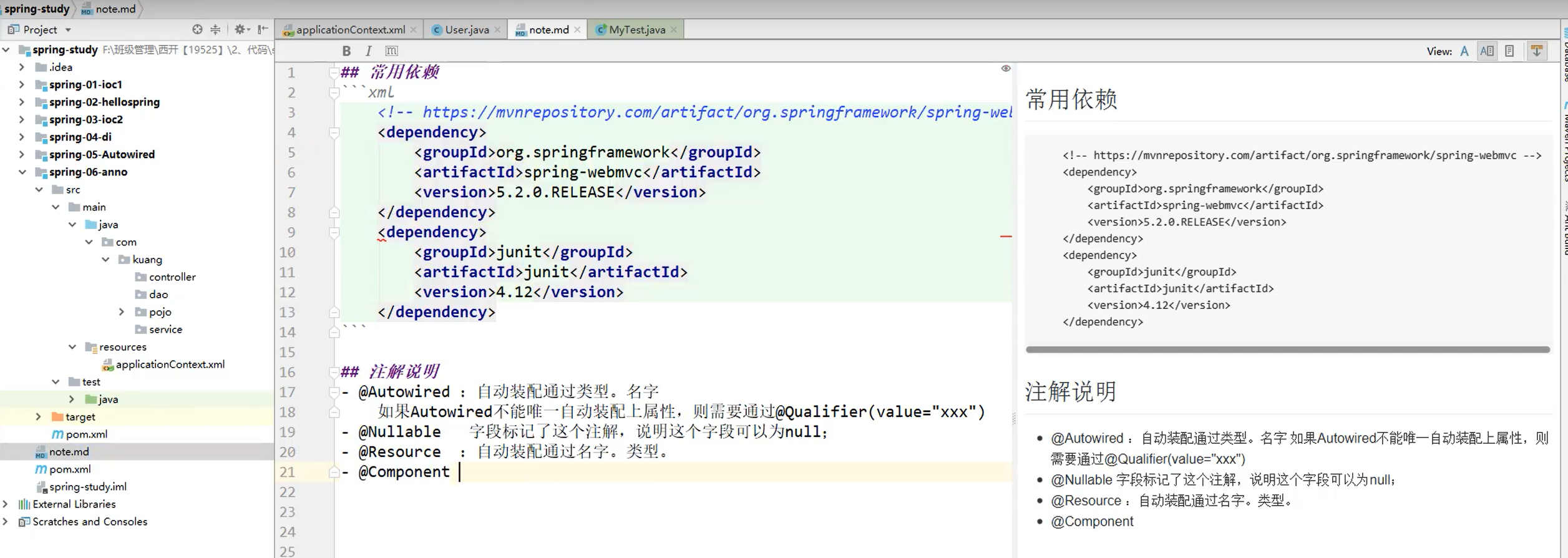Select the controller package
1568x558 pixels.
point(165,277)
